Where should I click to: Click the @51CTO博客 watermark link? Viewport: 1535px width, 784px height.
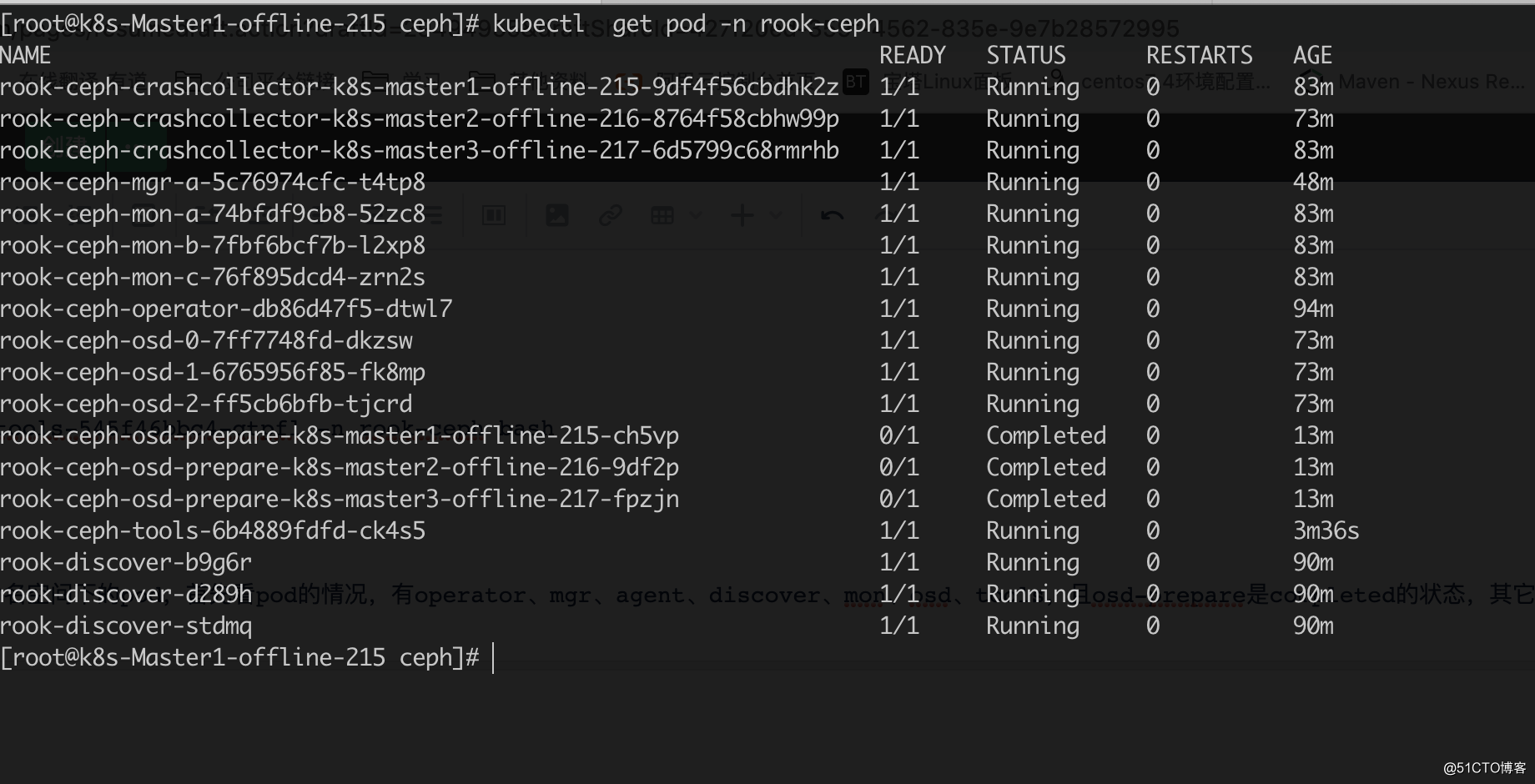(1484, 767)
